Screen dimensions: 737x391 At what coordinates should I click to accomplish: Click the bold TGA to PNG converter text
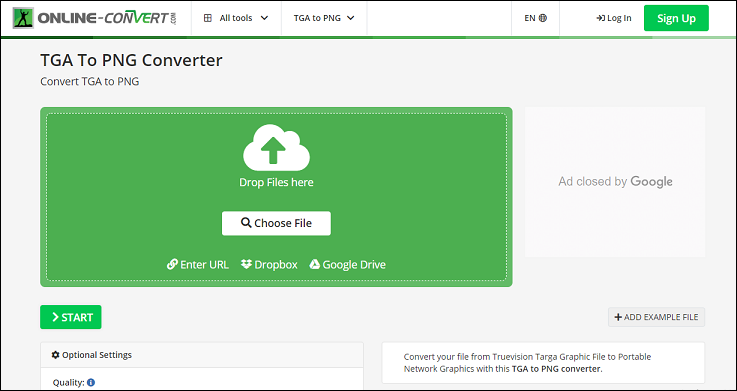pos(556,369)
